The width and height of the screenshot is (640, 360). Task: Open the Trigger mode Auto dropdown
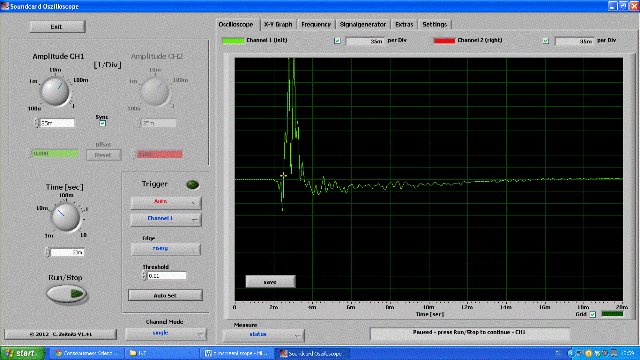click(x=166, y=202)
